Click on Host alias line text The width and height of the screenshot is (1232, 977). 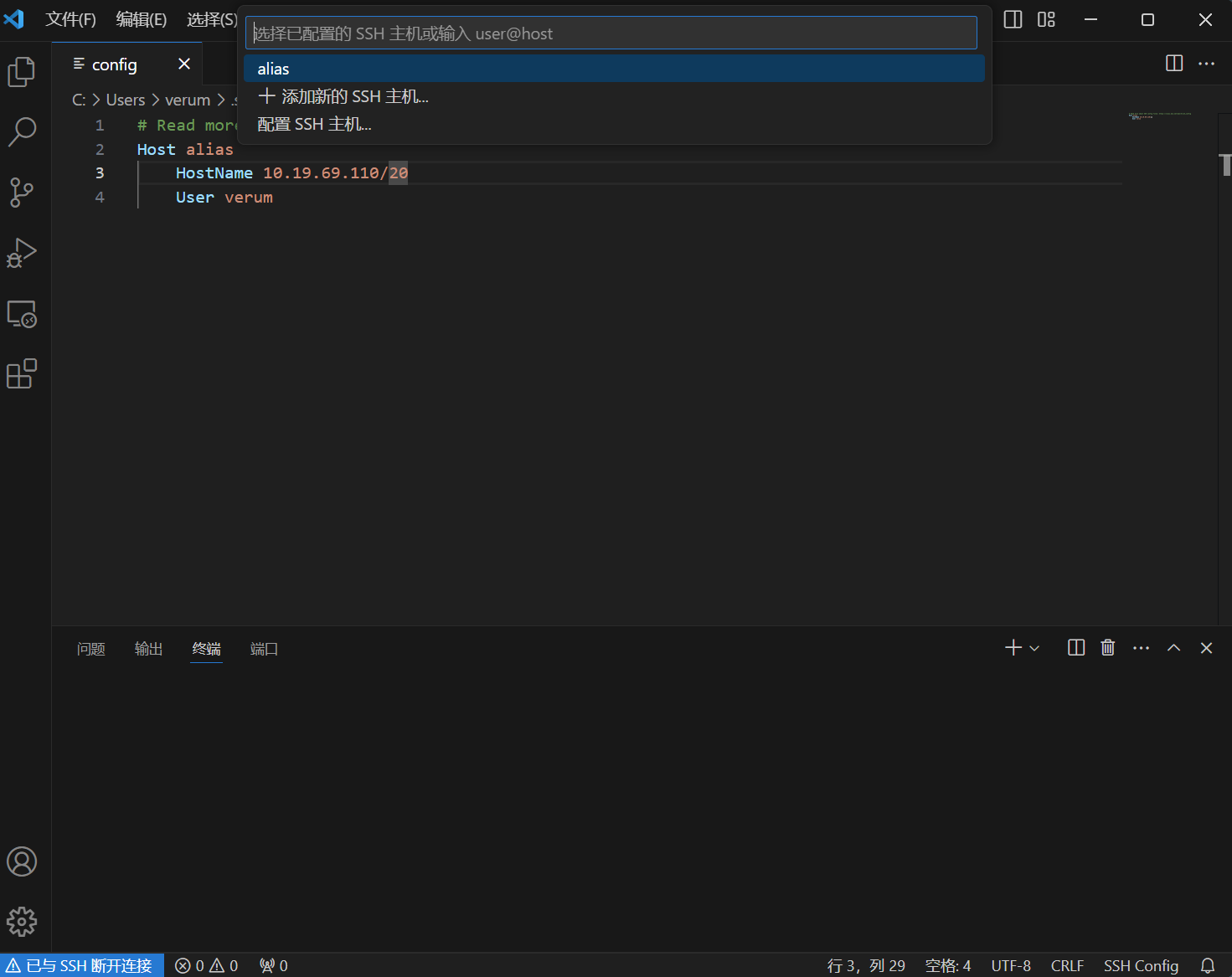click(x=185, y=149)
